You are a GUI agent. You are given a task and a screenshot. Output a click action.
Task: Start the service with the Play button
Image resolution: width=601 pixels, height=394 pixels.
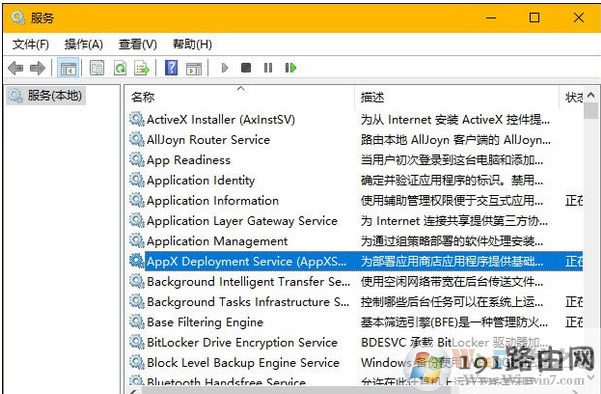click(x=225, y=68)
